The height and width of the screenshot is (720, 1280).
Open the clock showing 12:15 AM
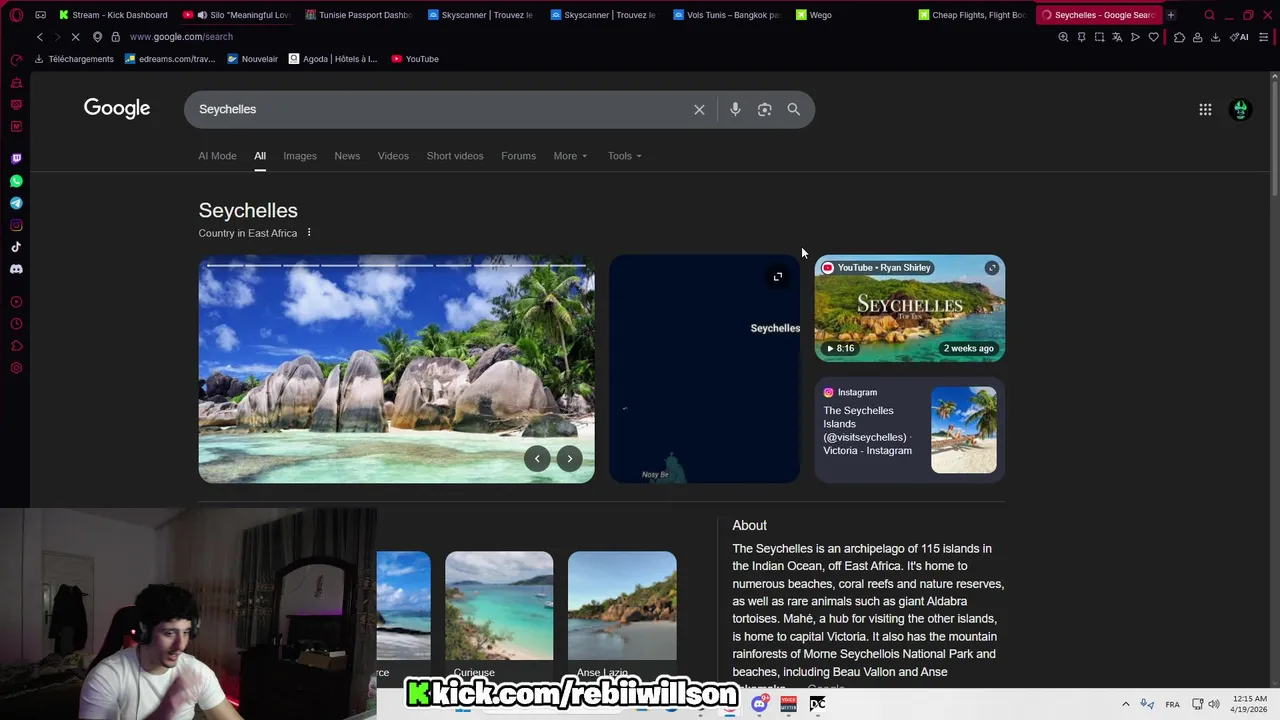[1250, 704]
